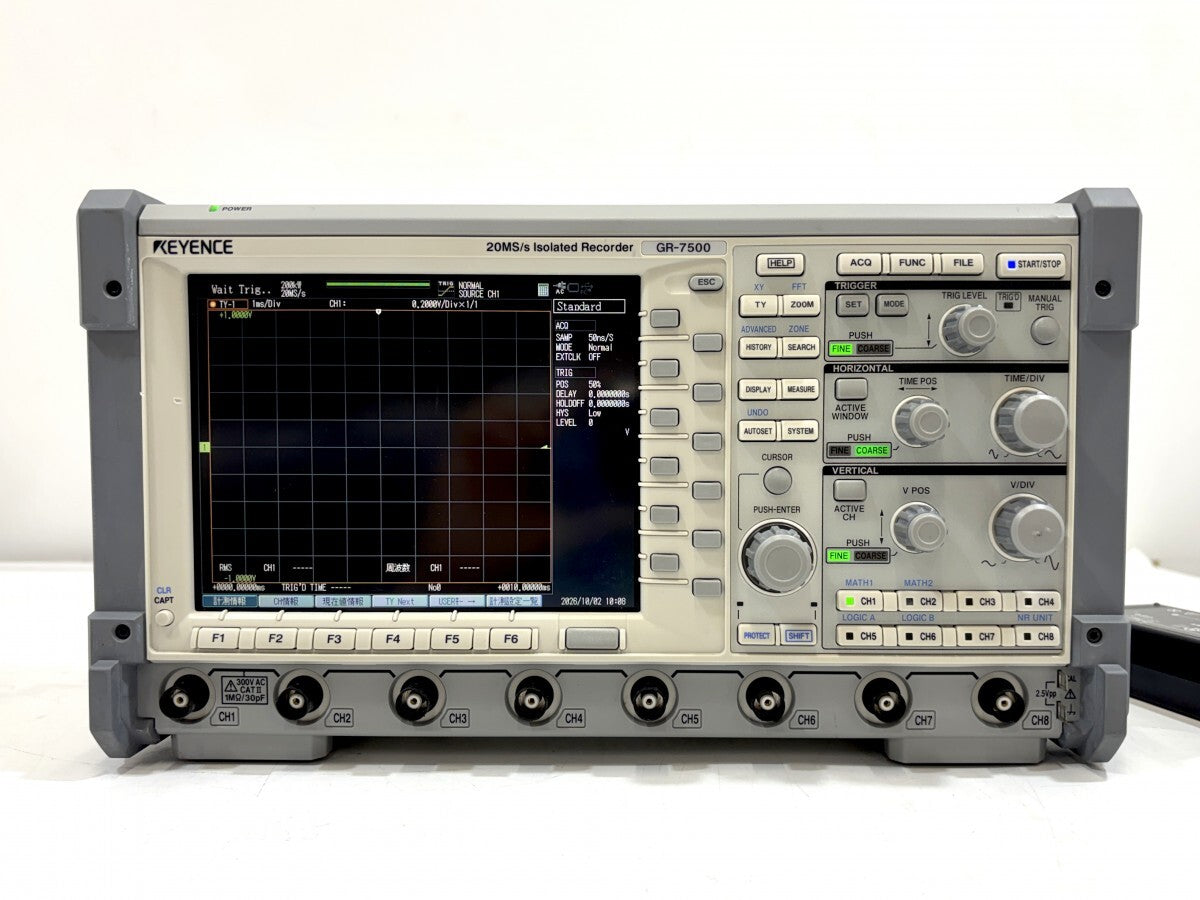Screen dimensions: 1200x900
Task: Click the green channel 1 marker on the waveform's left edge
Action: (x=204, y=447)
